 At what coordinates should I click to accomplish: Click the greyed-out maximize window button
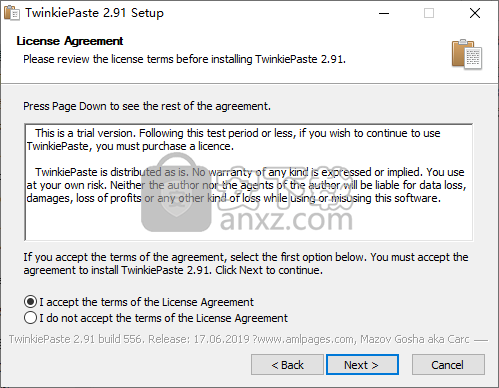coord(429,13)
